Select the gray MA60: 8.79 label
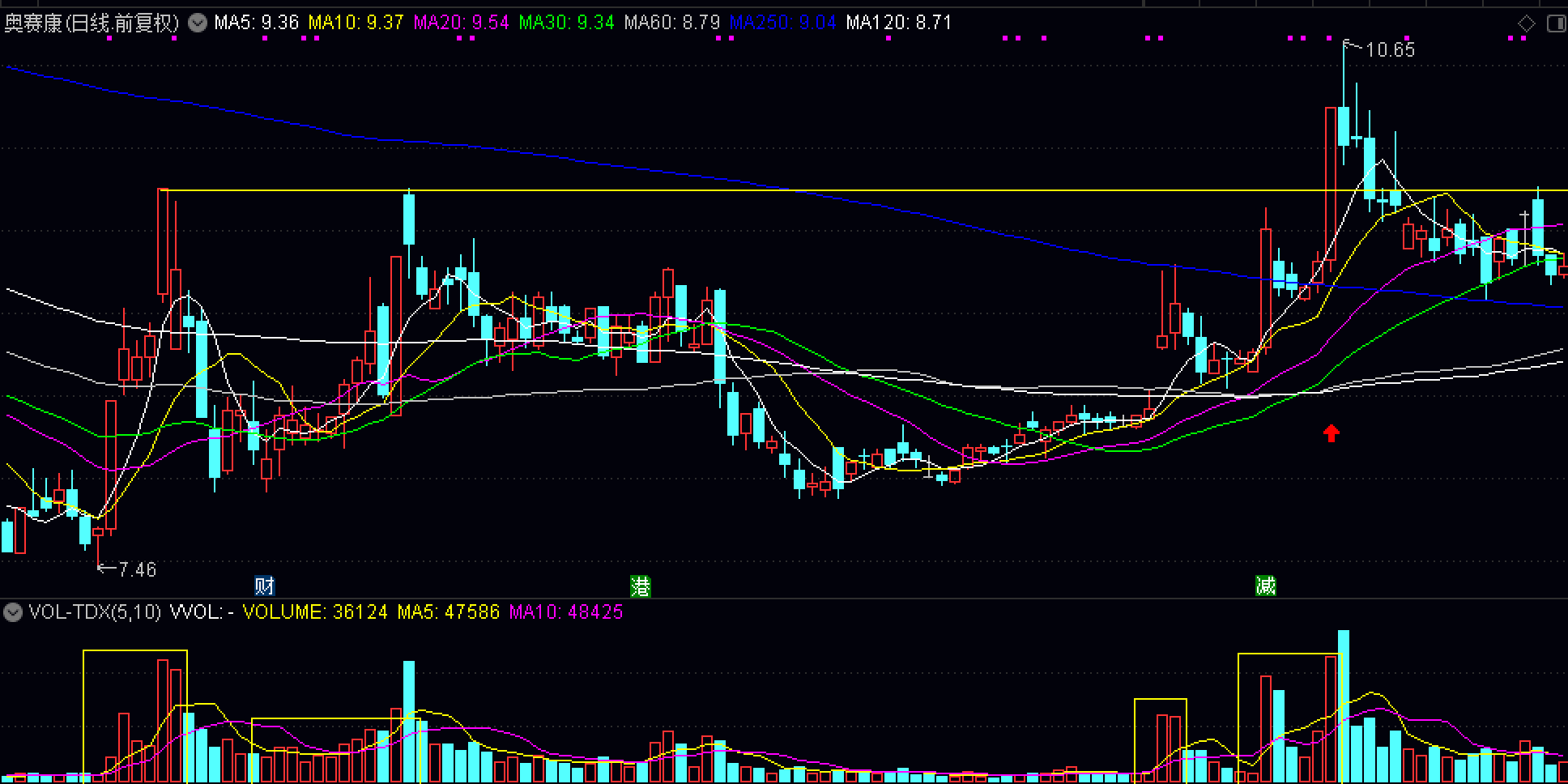The image size is (1568, 784). coord(671,23)
